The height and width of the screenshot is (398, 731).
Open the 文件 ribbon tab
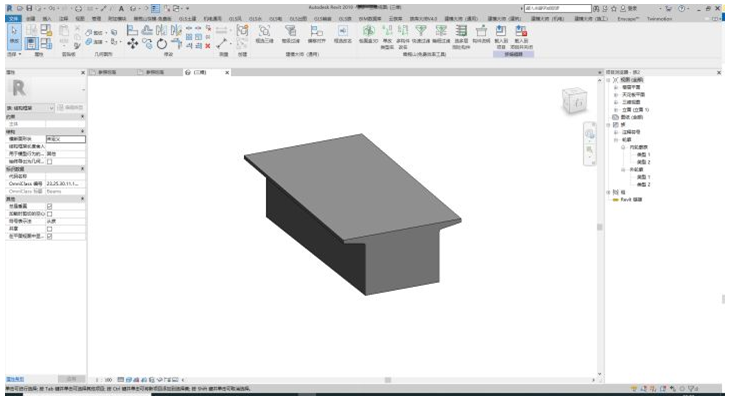click(x=13, y=19)
